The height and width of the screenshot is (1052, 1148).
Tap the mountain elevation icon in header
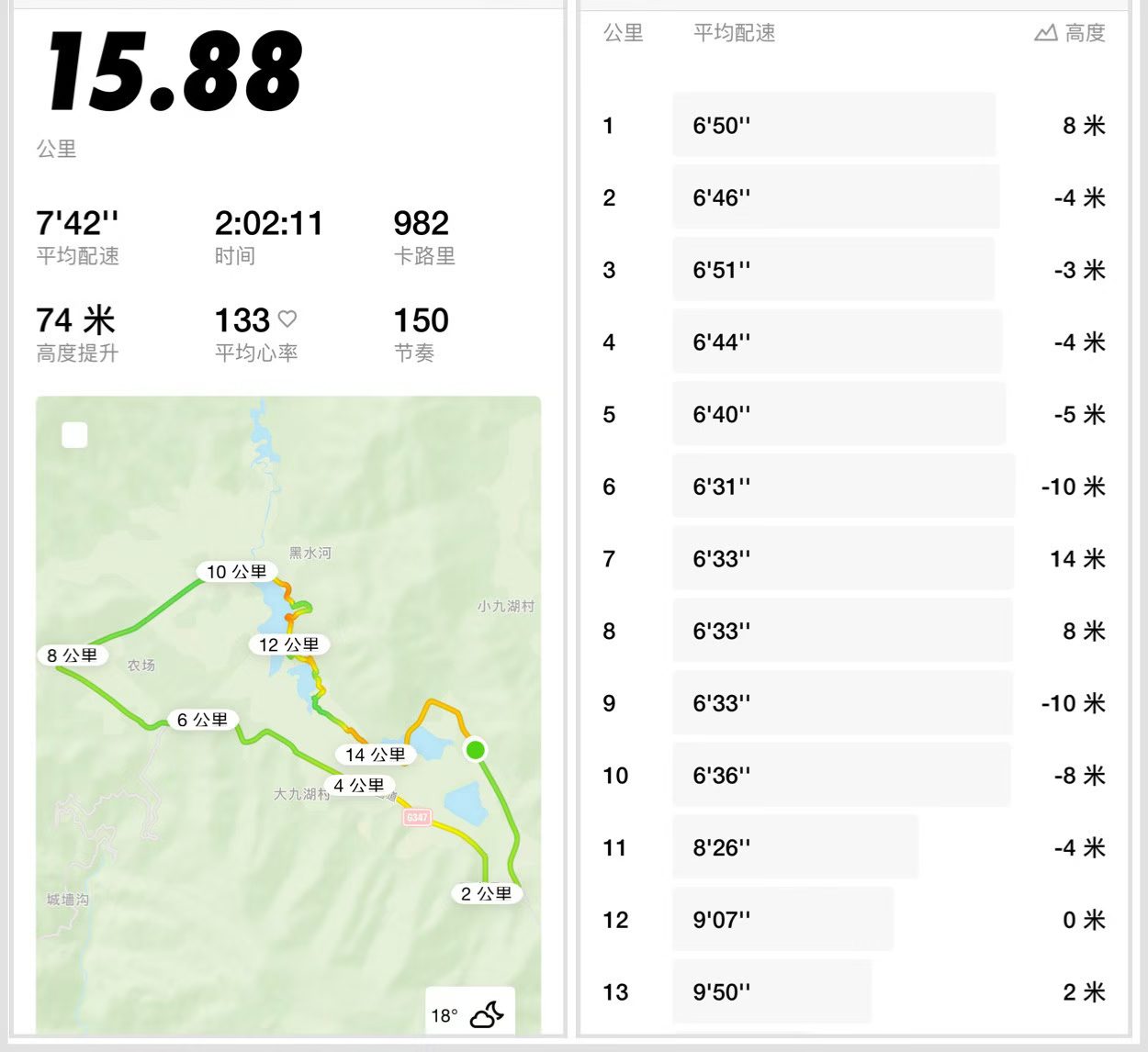(1045, 33)
